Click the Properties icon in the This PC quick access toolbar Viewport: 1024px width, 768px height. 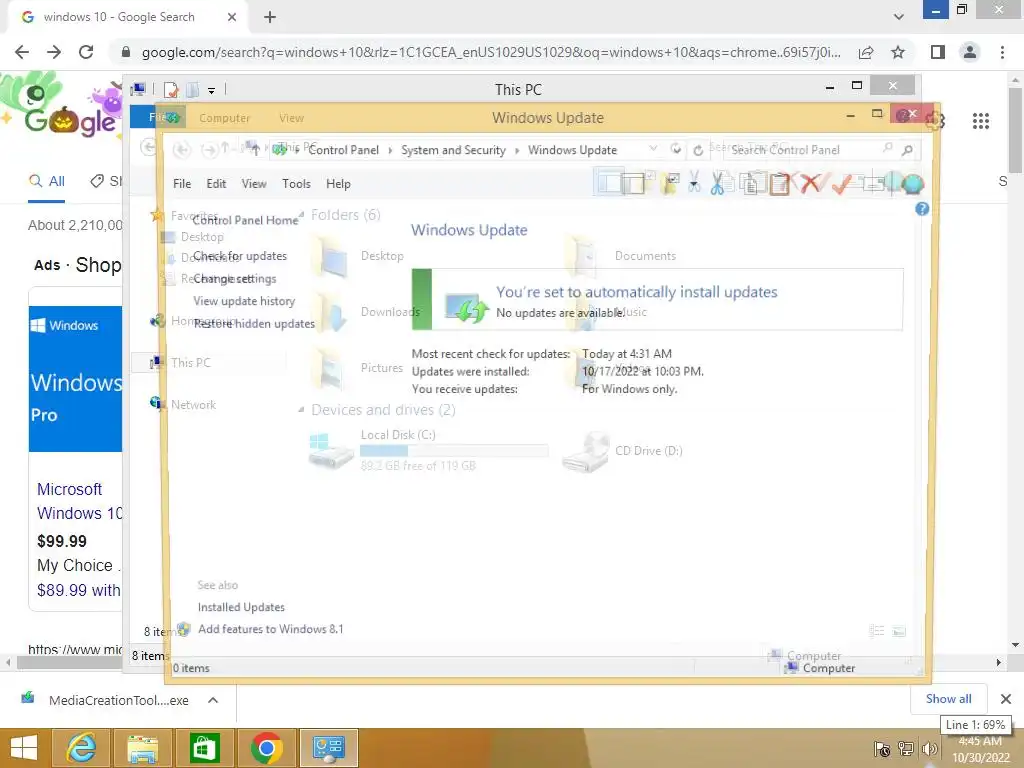(170, 90)
